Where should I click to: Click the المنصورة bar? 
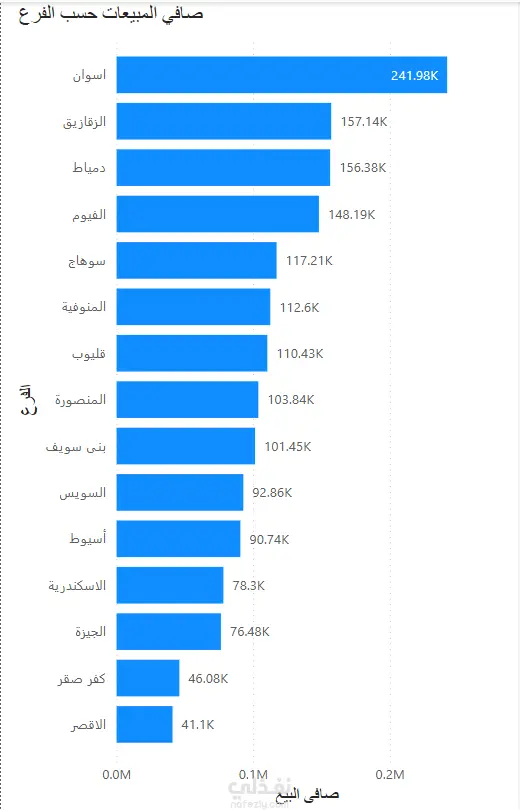click(x=187, y=399)
